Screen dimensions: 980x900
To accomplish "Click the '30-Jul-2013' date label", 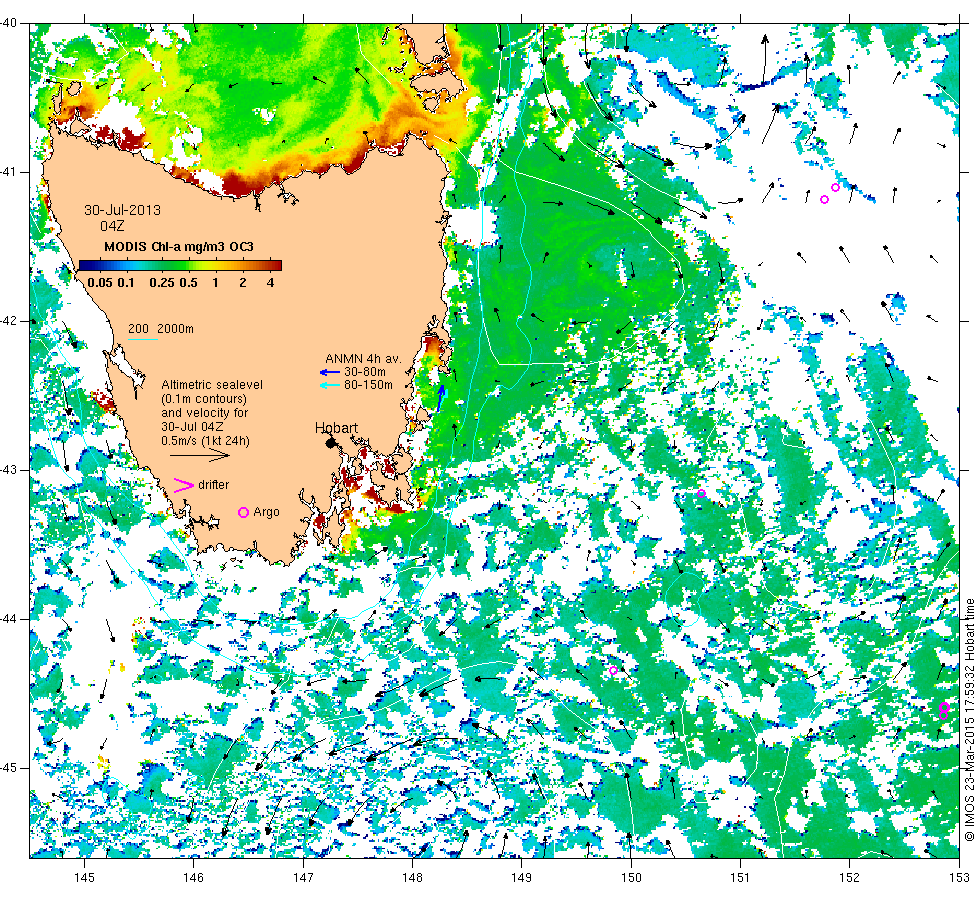I will [x=122, y=211].
